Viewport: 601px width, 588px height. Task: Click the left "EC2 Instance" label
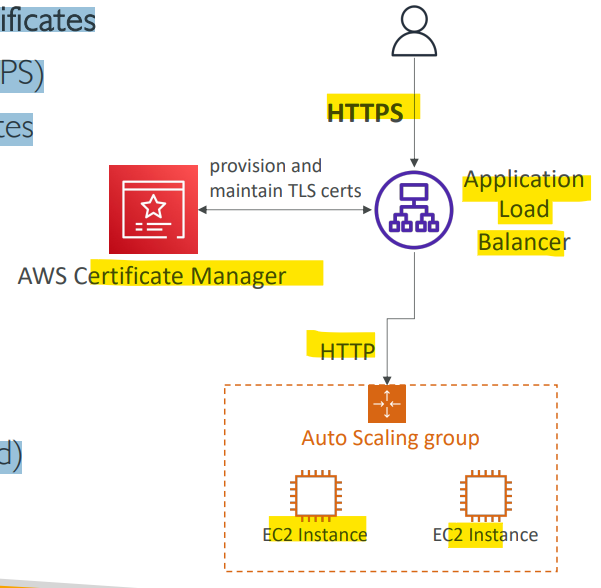[315, 535]
